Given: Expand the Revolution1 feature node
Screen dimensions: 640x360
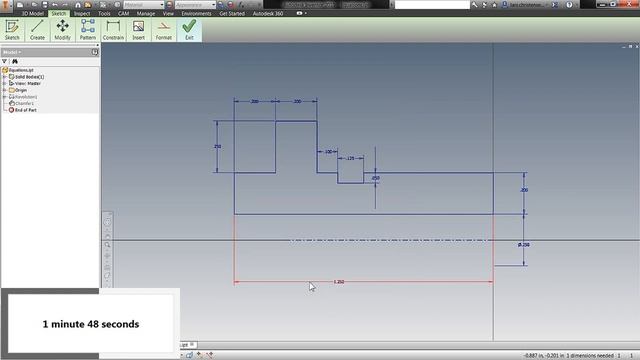Looking at the screenshot, I should pos(4,97).
